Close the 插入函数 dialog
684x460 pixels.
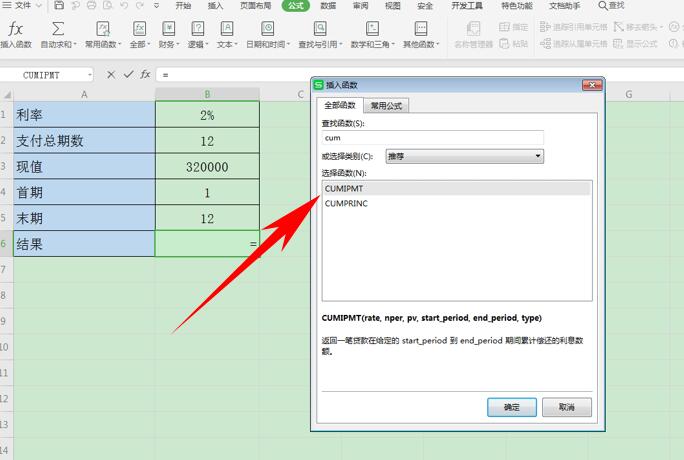(x=592, y=85)
